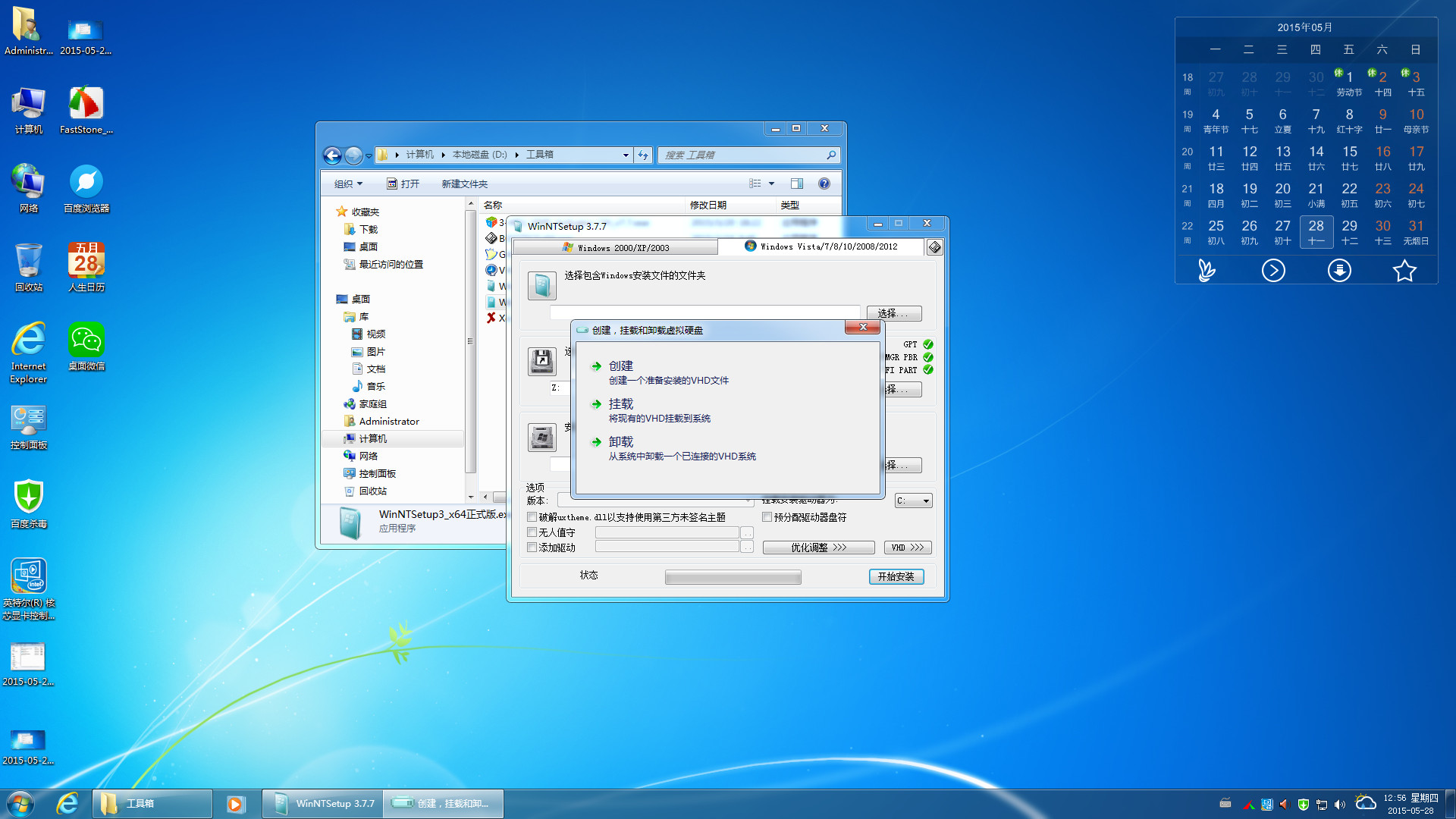
Task: Click the Explorer refresh button
Action: click(643, 155)
